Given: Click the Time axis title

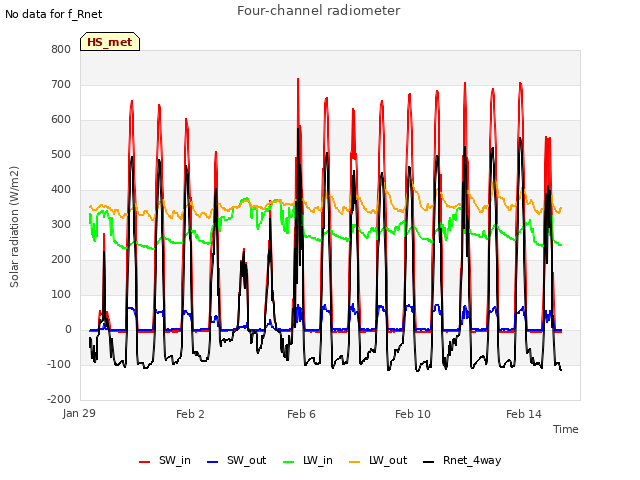Looking at the screenshot, I should (x=566, y=429).
